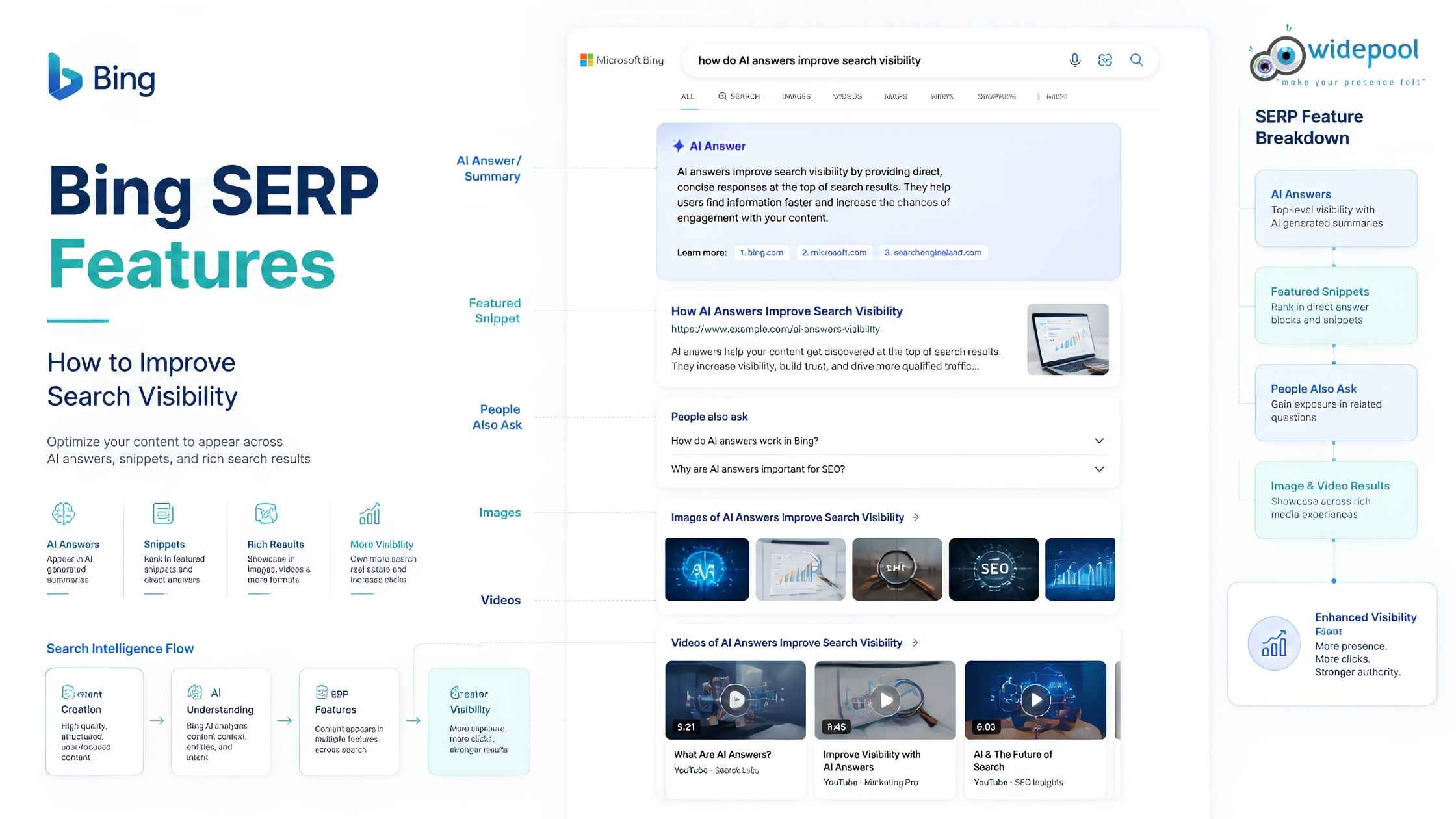The height and width of the screenshot is (819, 1456).
Task: Click the "Search Intelligence Flow" heading
Action: point(120,649)
